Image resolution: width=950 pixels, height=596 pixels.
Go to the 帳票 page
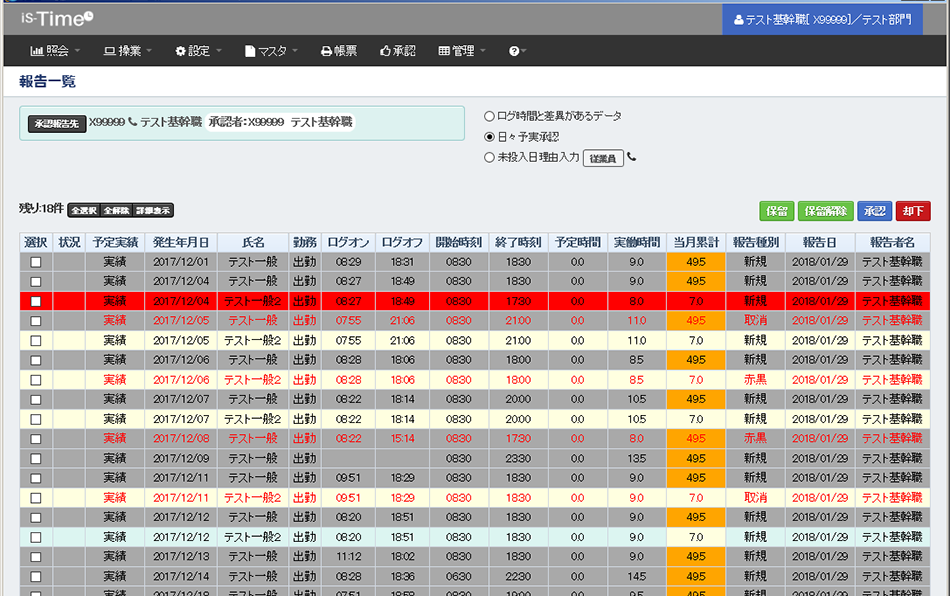(339, 51)
